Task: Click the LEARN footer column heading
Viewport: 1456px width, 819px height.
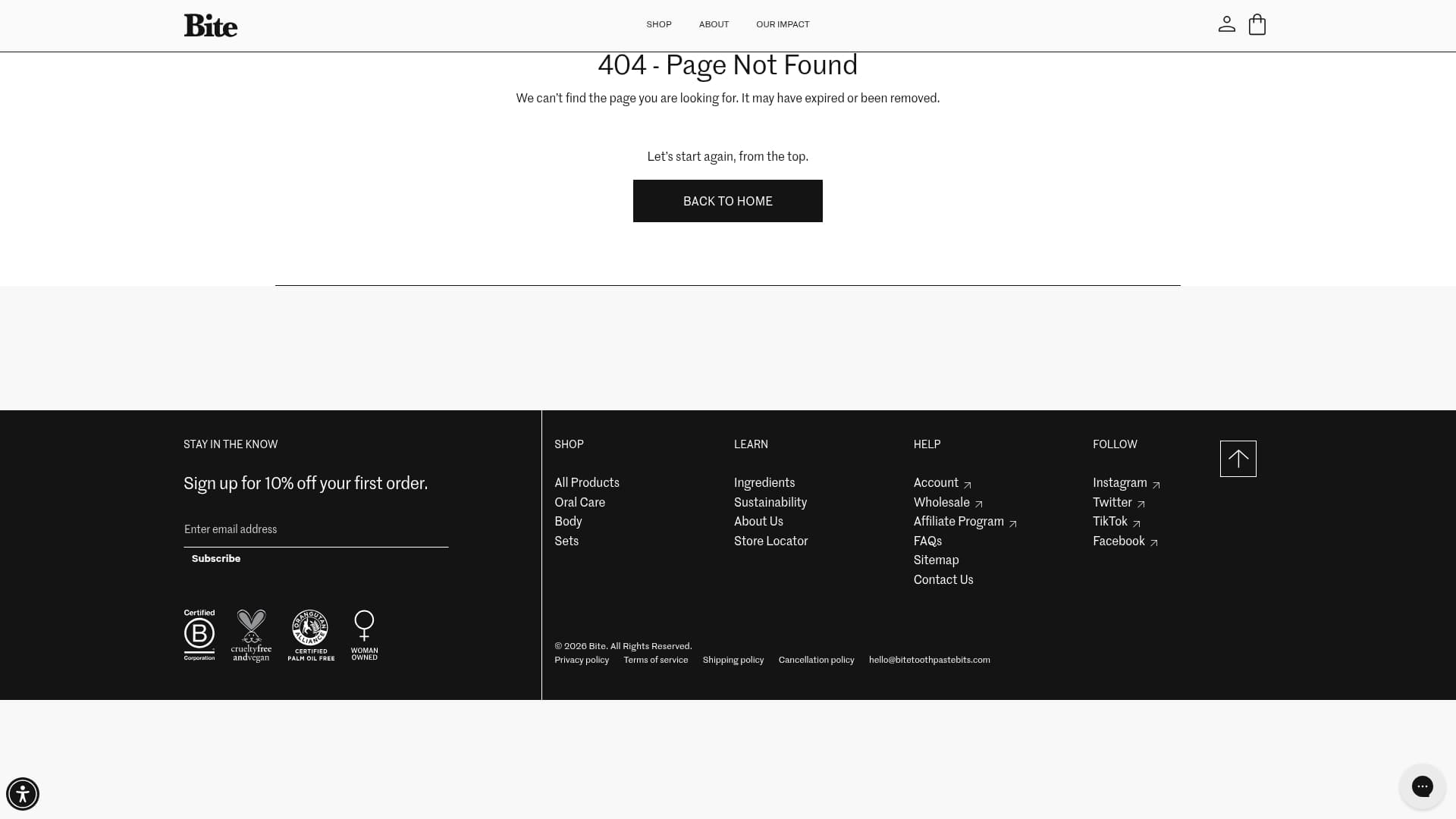Action: click(x=751, y=444)
